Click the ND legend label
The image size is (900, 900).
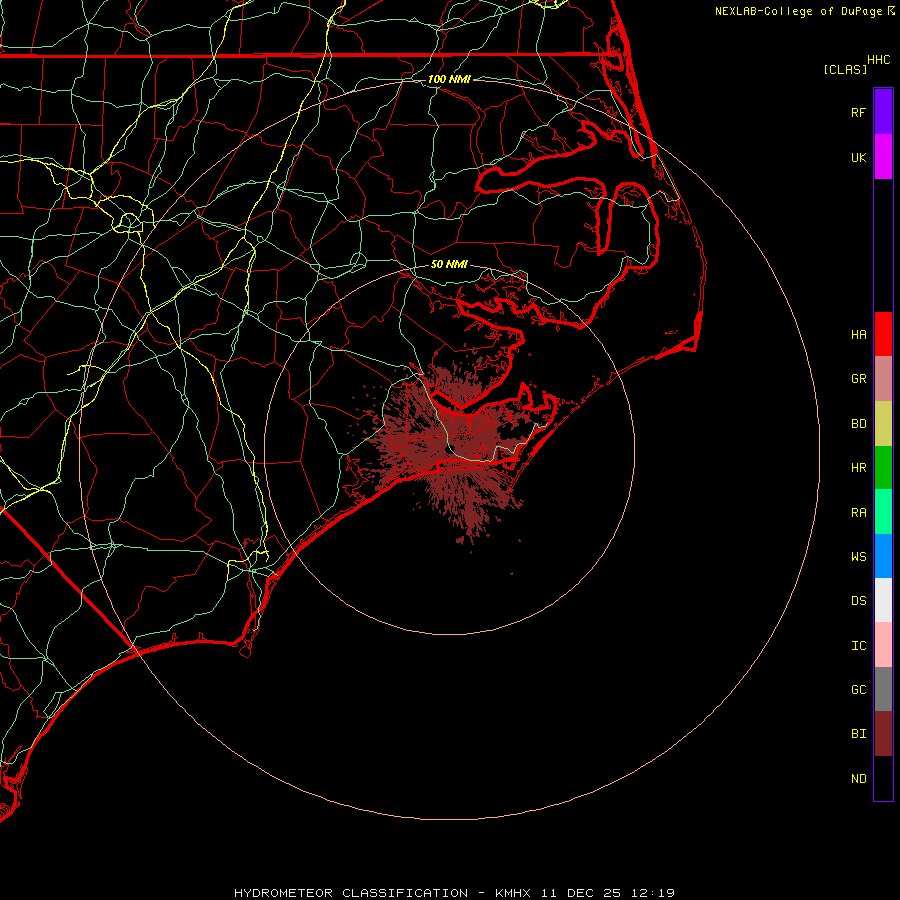(x=859, y=779)
